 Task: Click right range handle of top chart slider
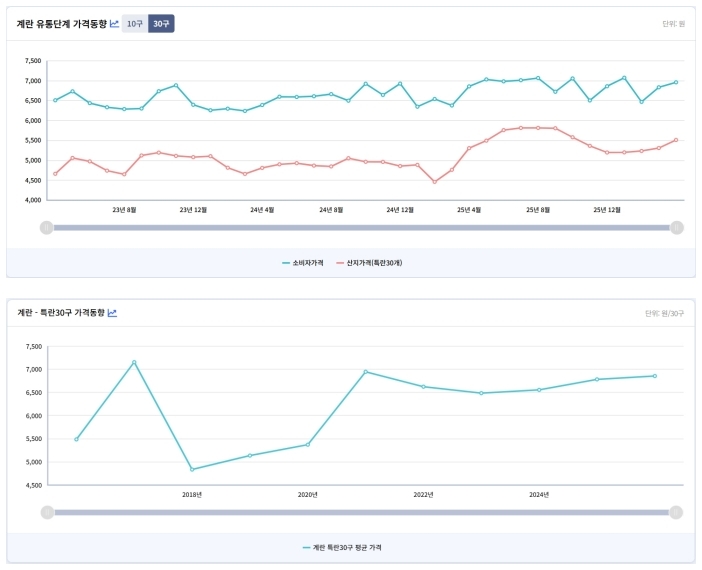click(x=677, y=227)
